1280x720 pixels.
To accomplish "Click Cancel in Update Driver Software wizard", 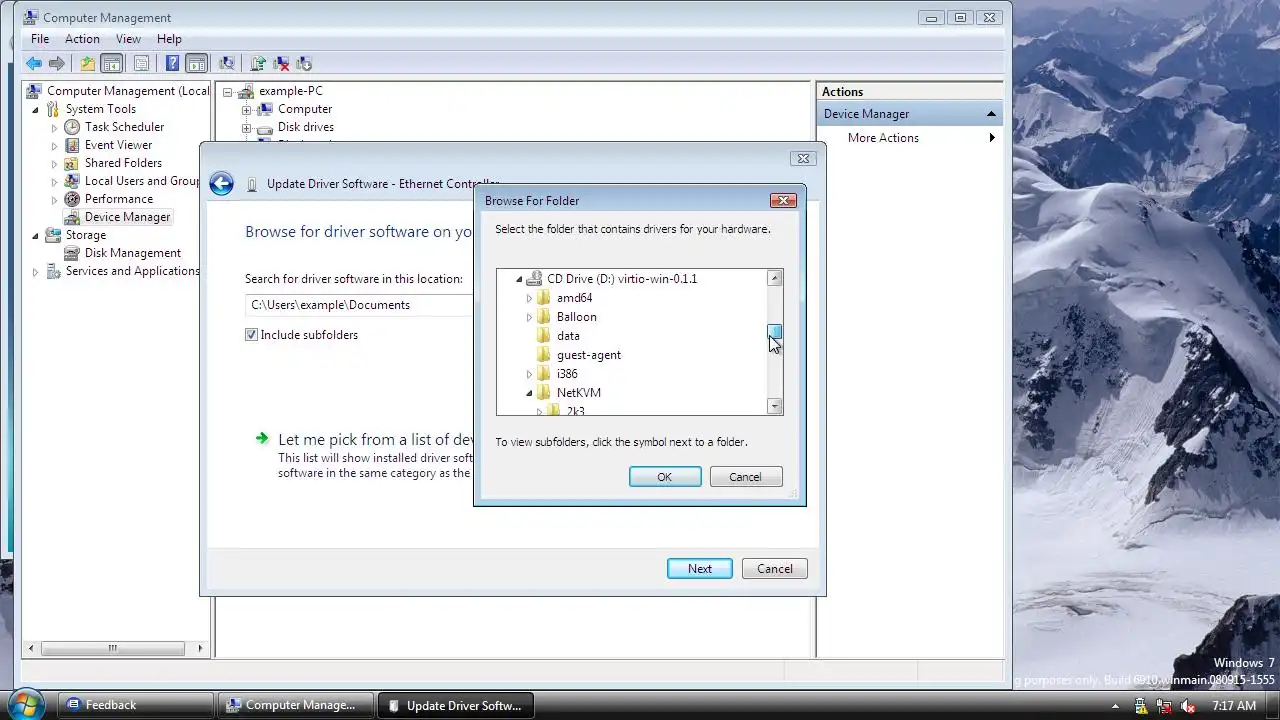I will pyautogui.click(x=775, y=569).
